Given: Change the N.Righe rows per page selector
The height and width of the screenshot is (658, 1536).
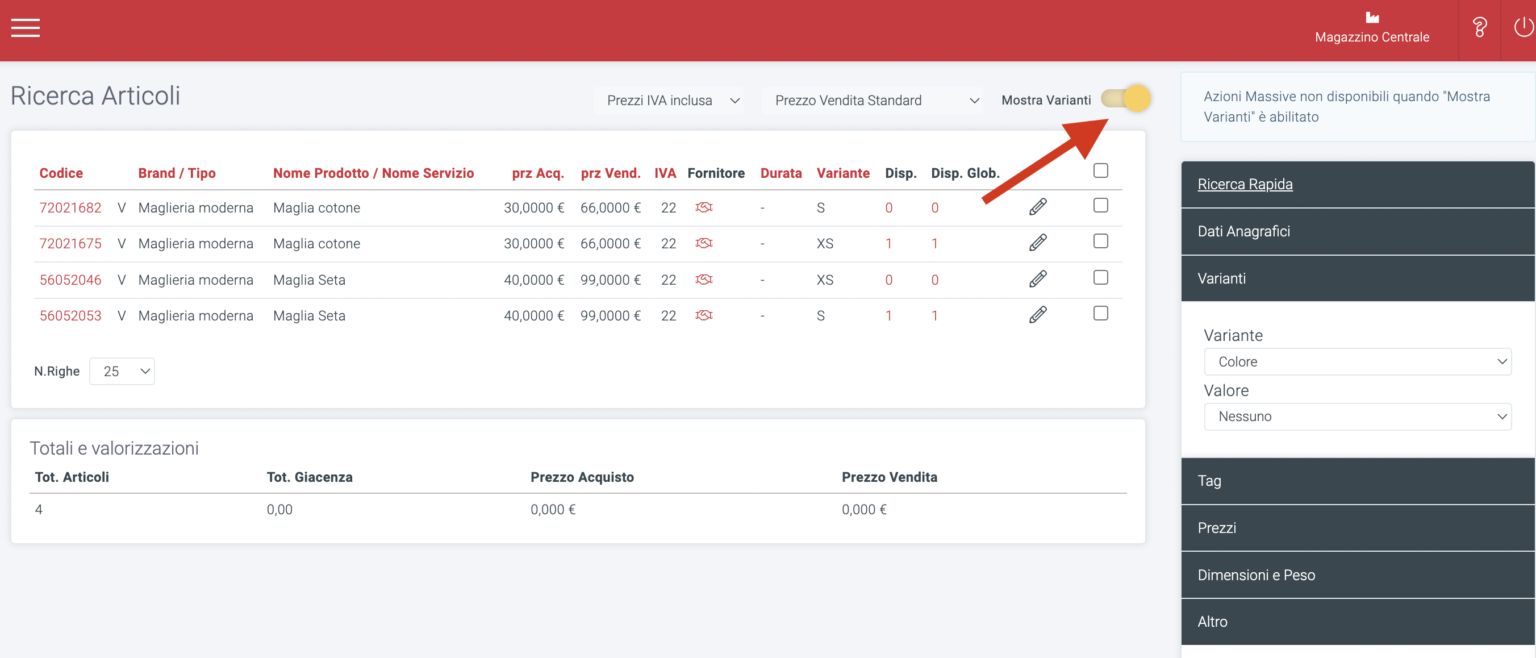Looking at the screenshot, I should point(122,371).
